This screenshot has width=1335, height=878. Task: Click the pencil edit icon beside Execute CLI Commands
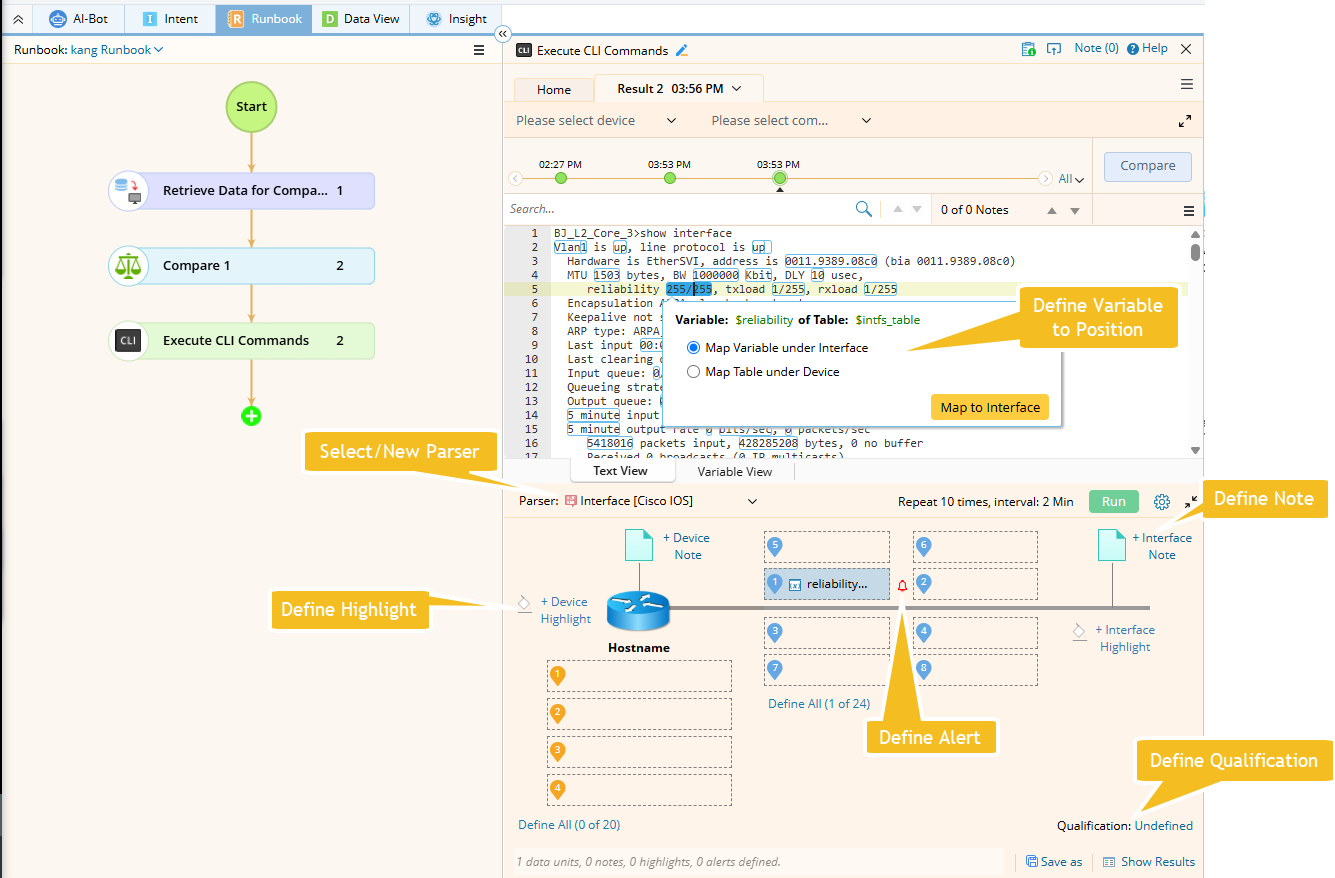pyautogui.click(x=682, y=50)
